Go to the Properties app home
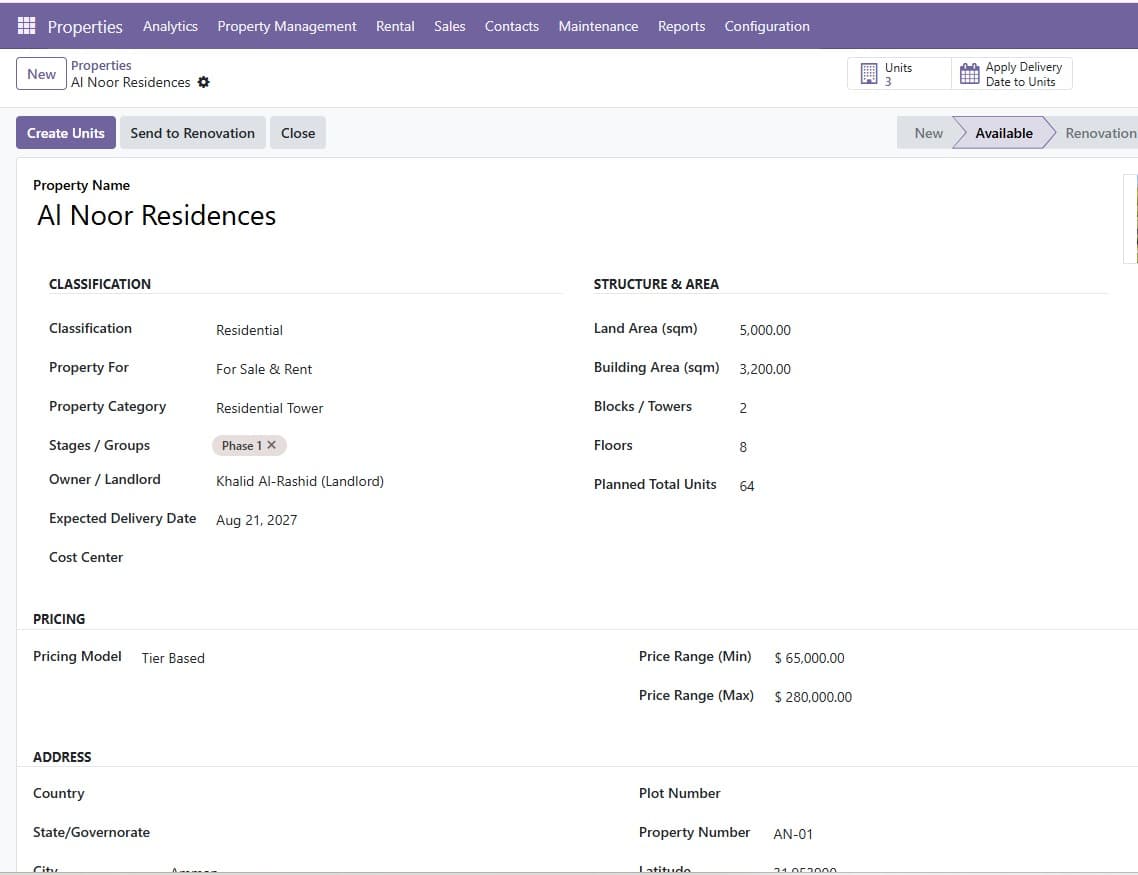 (x=85, y=27)
